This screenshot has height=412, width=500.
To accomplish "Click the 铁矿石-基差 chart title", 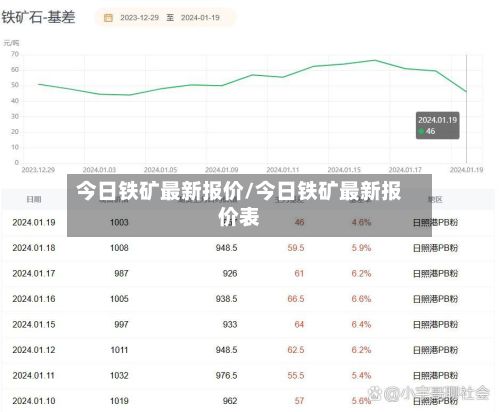I will pos(38,17).
